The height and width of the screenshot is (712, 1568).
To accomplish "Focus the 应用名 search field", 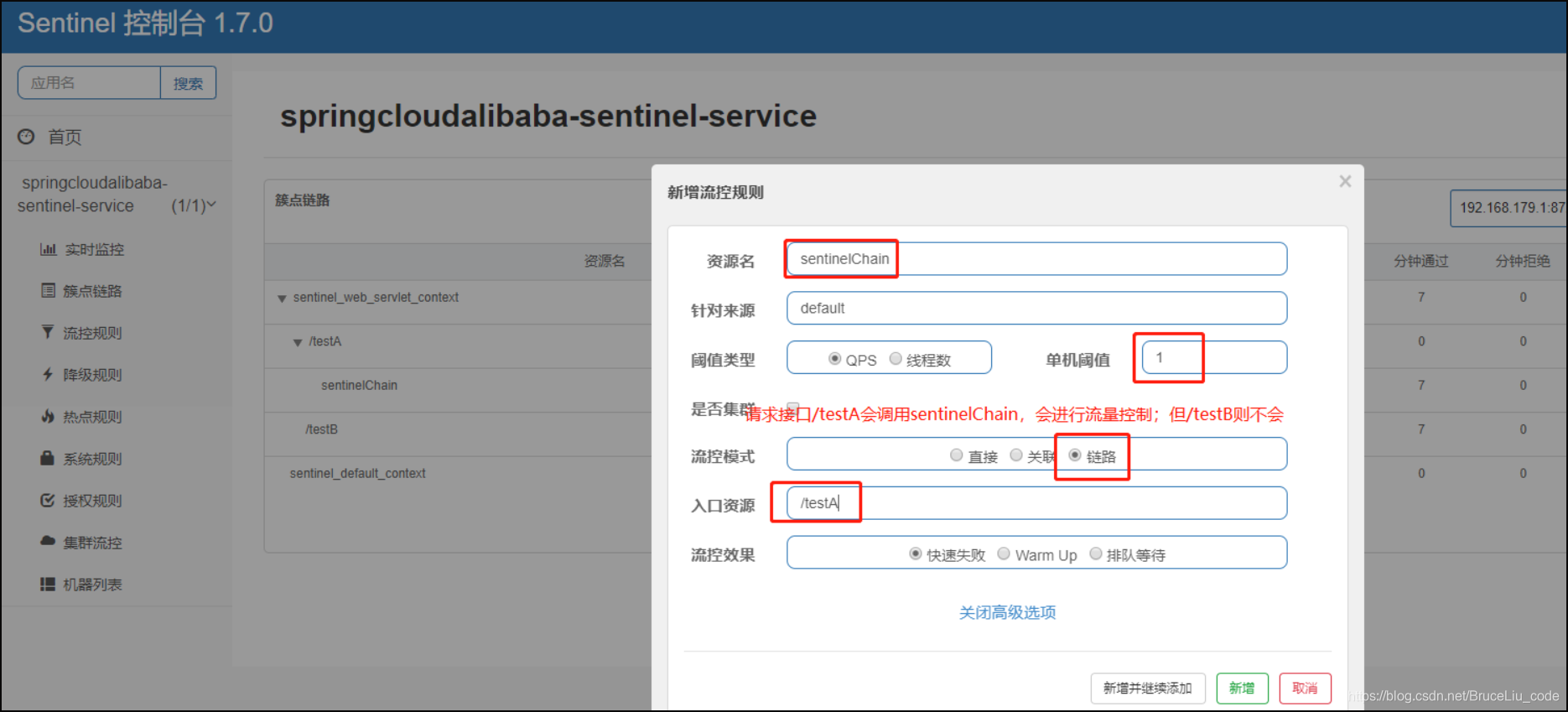I will pos(89,83).
